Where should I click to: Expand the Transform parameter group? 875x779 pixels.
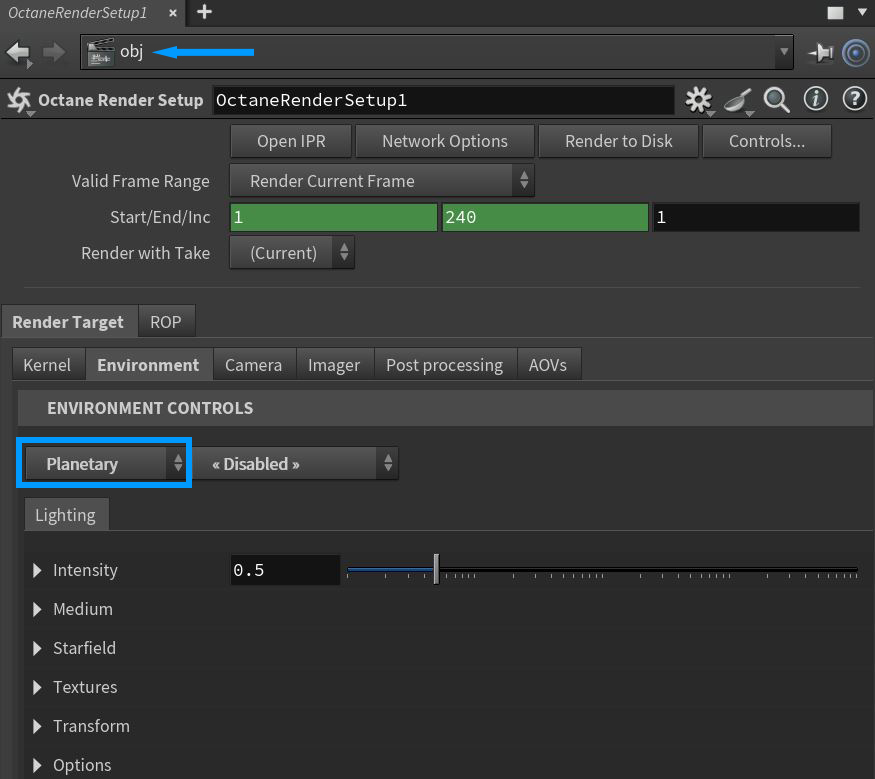38,726
